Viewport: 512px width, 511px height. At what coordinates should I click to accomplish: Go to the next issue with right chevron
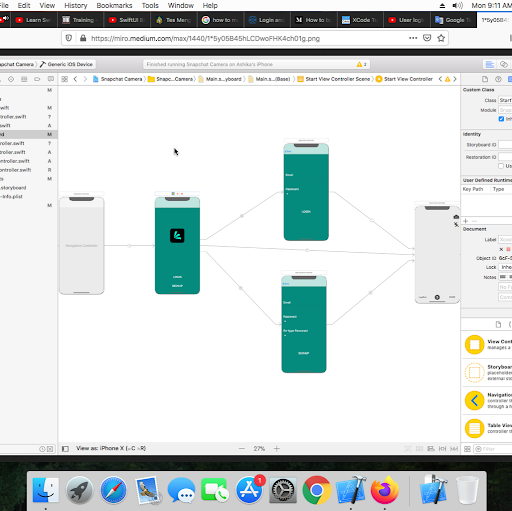point(455,79)
